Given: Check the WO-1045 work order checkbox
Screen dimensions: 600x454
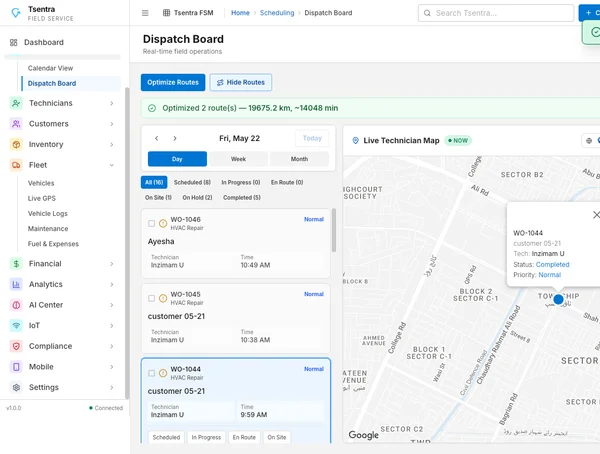Looking at the screenshot, I should (152, 298).
